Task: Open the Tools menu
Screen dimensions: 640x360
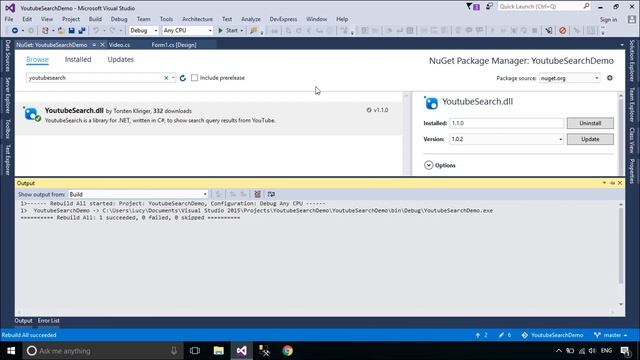Action: 166,19
